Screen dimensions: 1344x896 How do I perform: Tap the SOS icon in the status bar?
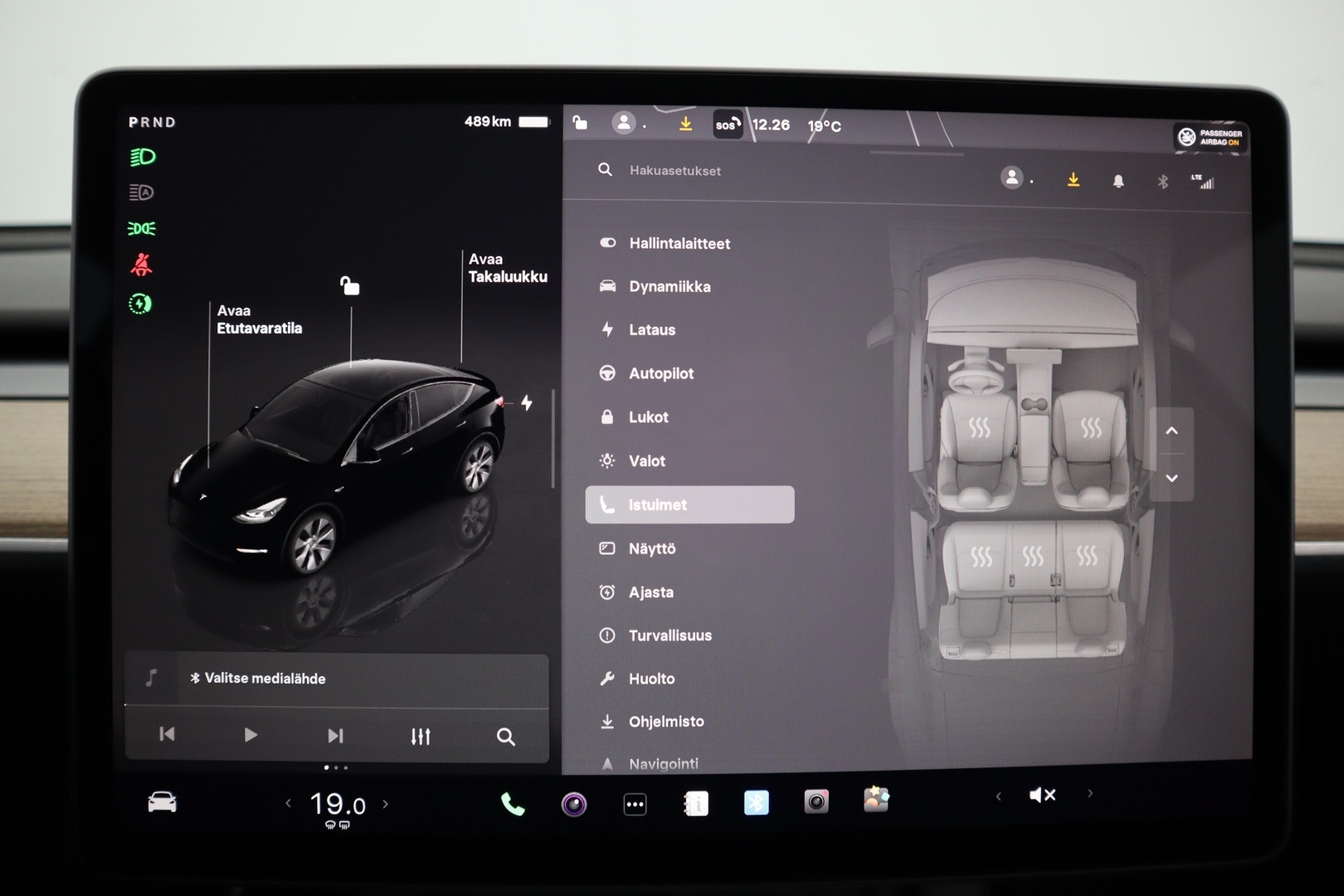[727, 124]
